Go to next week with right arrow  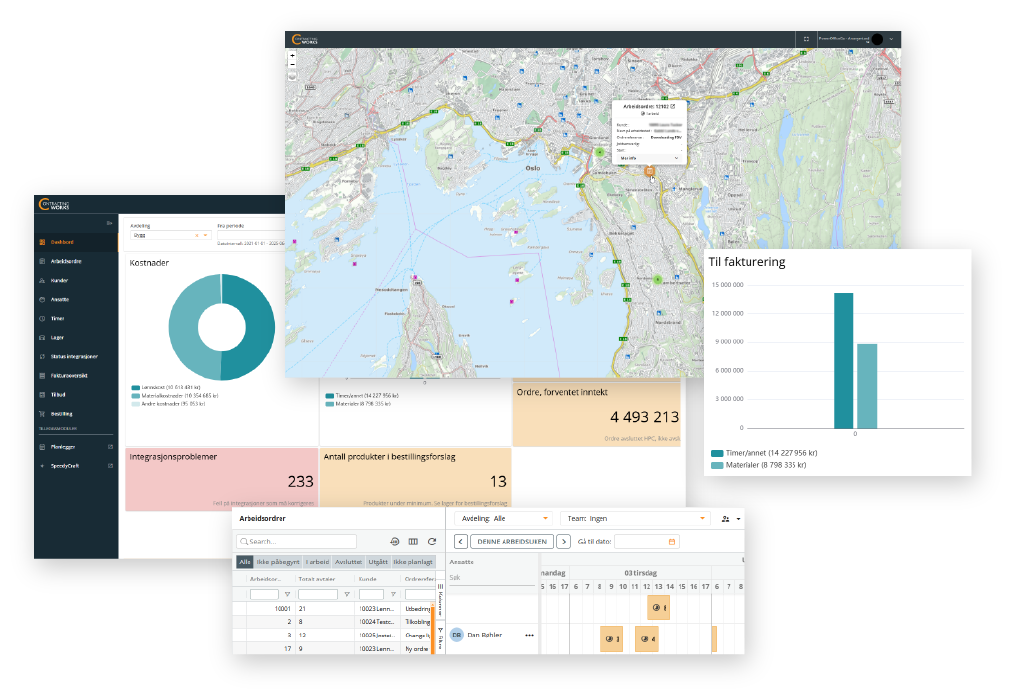tap(563, 541)
